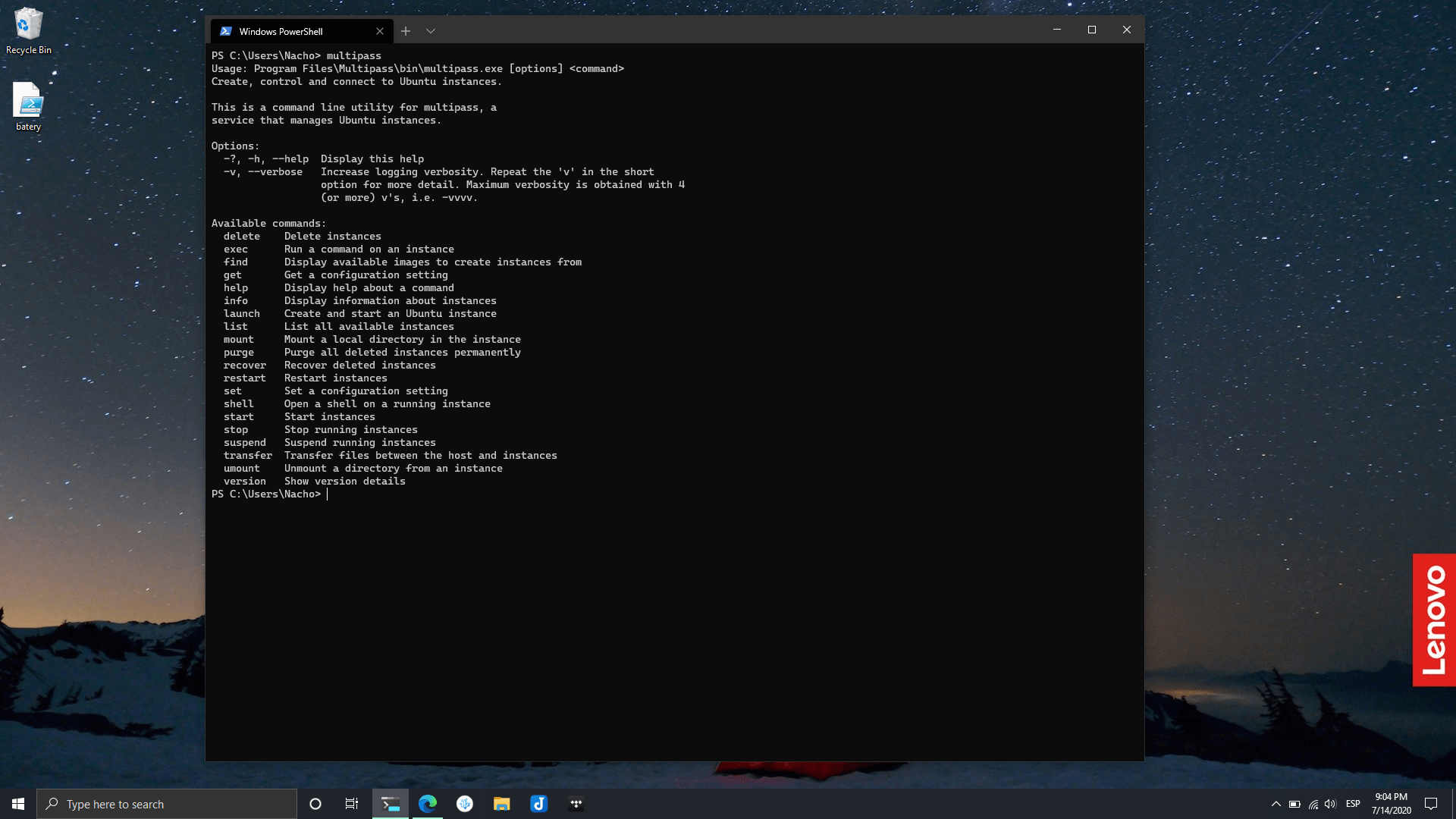Viewport: 1456px width, 819px height.
Task: Click the Lenovo badge on the desktop
Action: 1434,620
